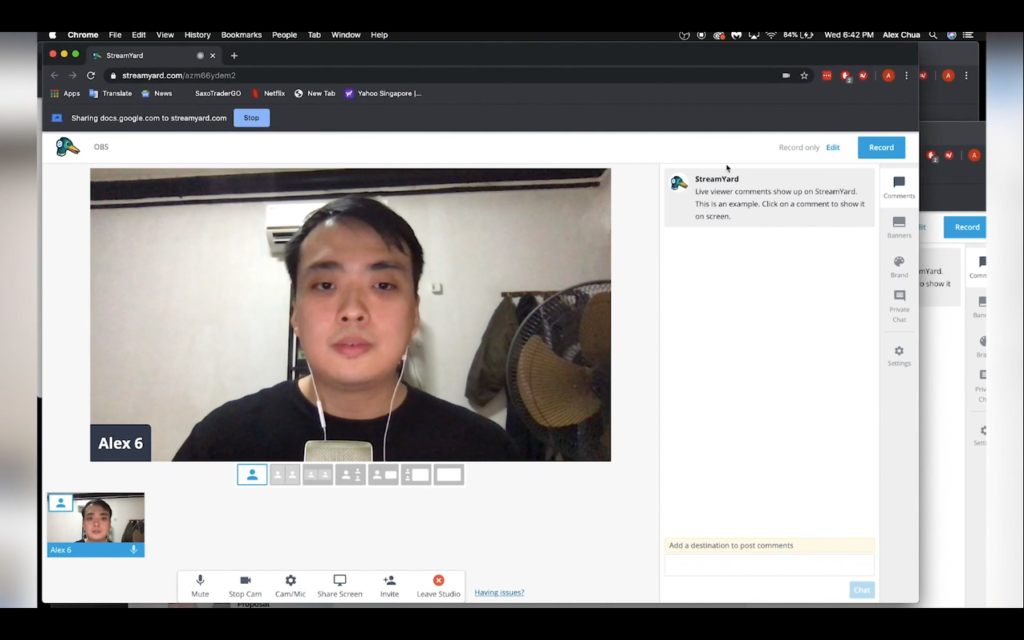Open Notification Center list icon

[x=968, y=35]
